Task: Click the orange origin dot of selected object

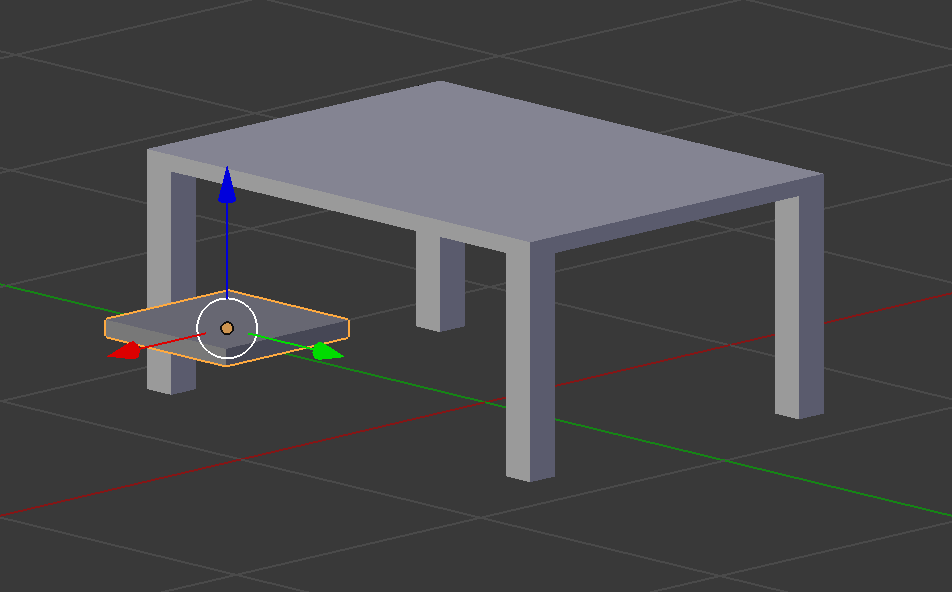Action: point(227,328)
